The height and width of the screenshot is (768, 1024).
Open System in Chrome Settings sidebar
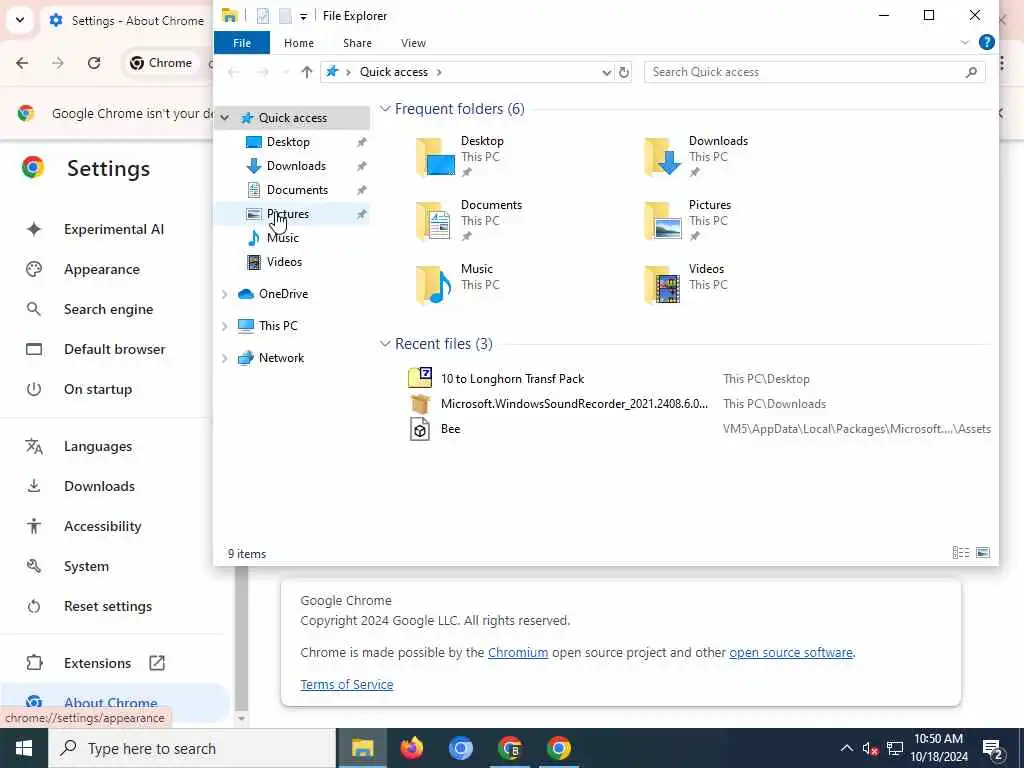[x=86, y=566]
